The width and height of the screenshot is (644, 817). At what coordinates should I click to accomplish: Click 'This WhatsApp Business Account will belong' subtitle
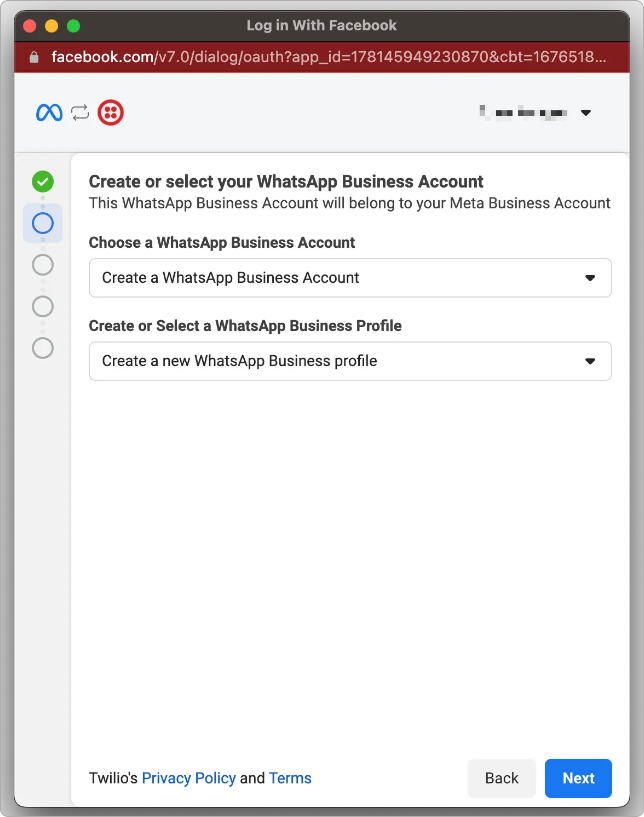349,203
